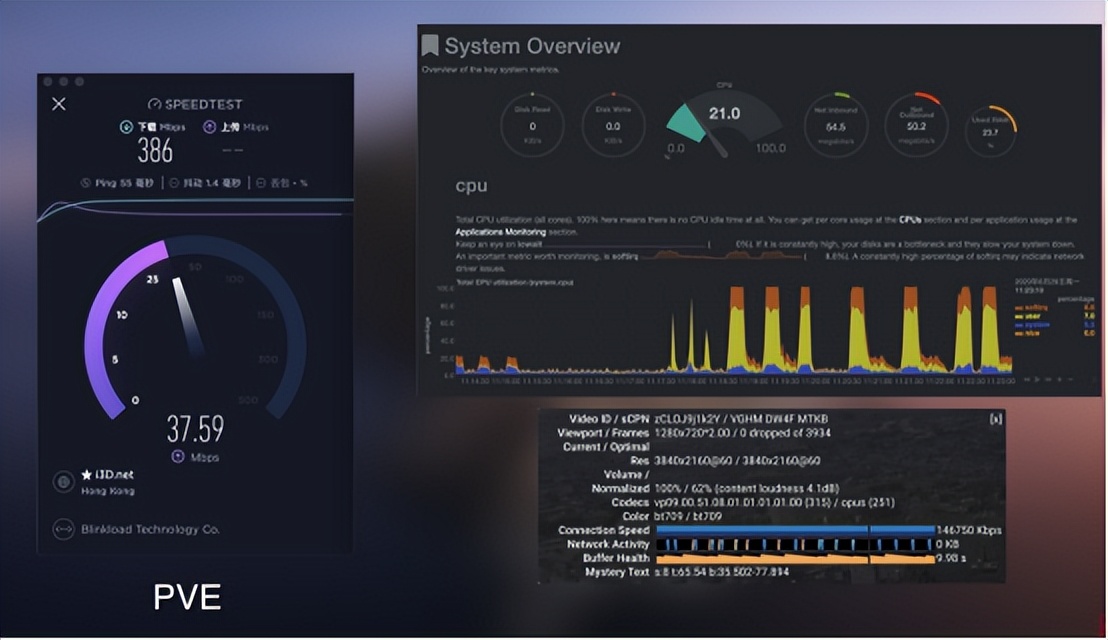Click the PVE caption label
Screen dimensions: 1108x640
click(x=187, y=598)
